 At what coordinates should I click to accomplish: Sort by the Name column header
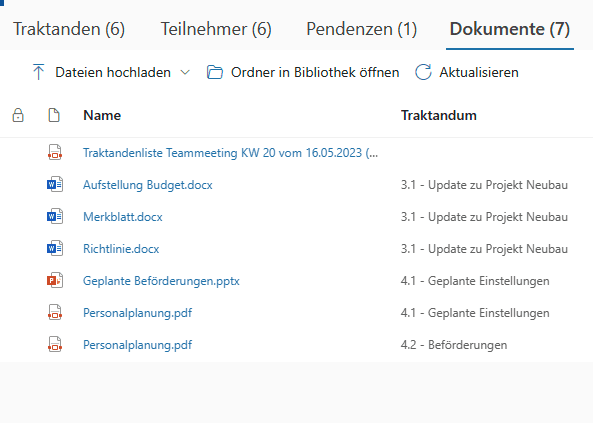point(102,115)
